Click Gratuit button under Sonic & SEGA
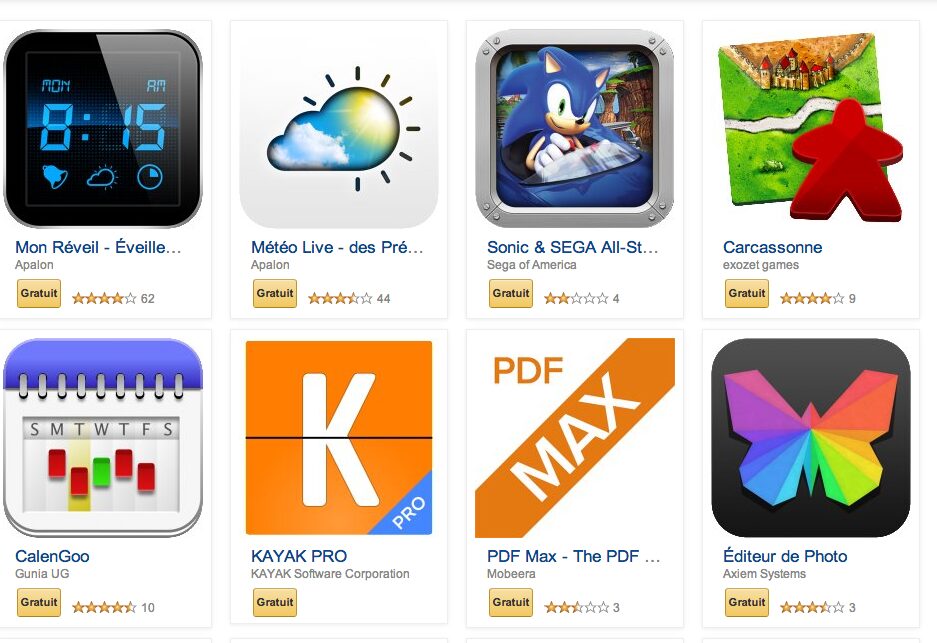The height and width of the screenshot is (643, 937). coord(511,293)
